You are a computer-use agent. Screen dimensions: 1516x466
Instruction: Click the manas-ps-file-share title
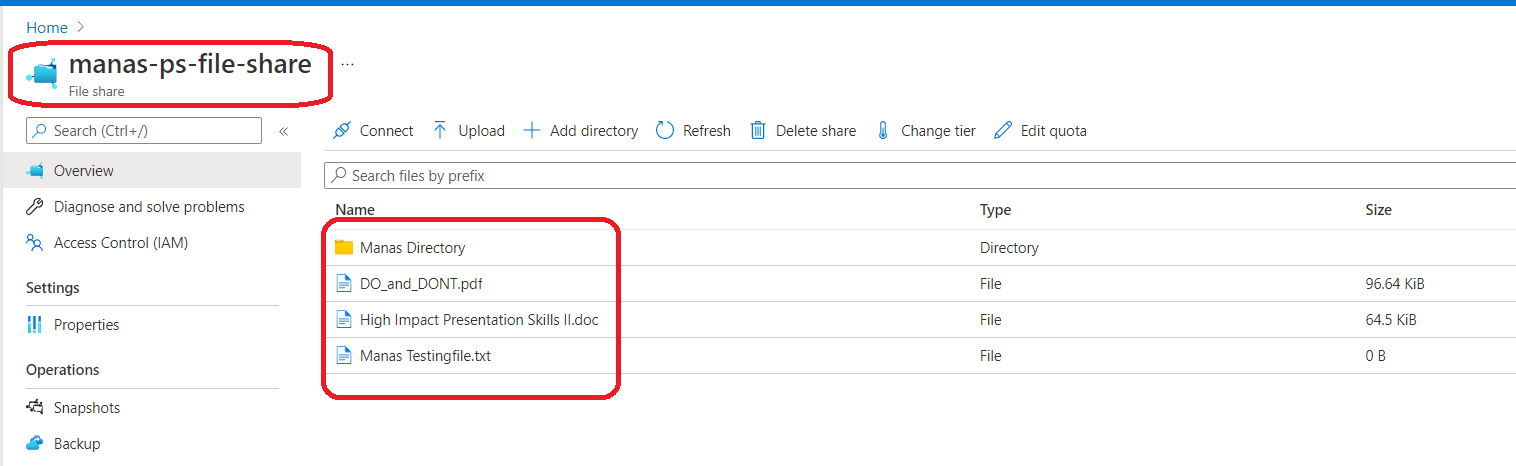(x=190, y=64)
